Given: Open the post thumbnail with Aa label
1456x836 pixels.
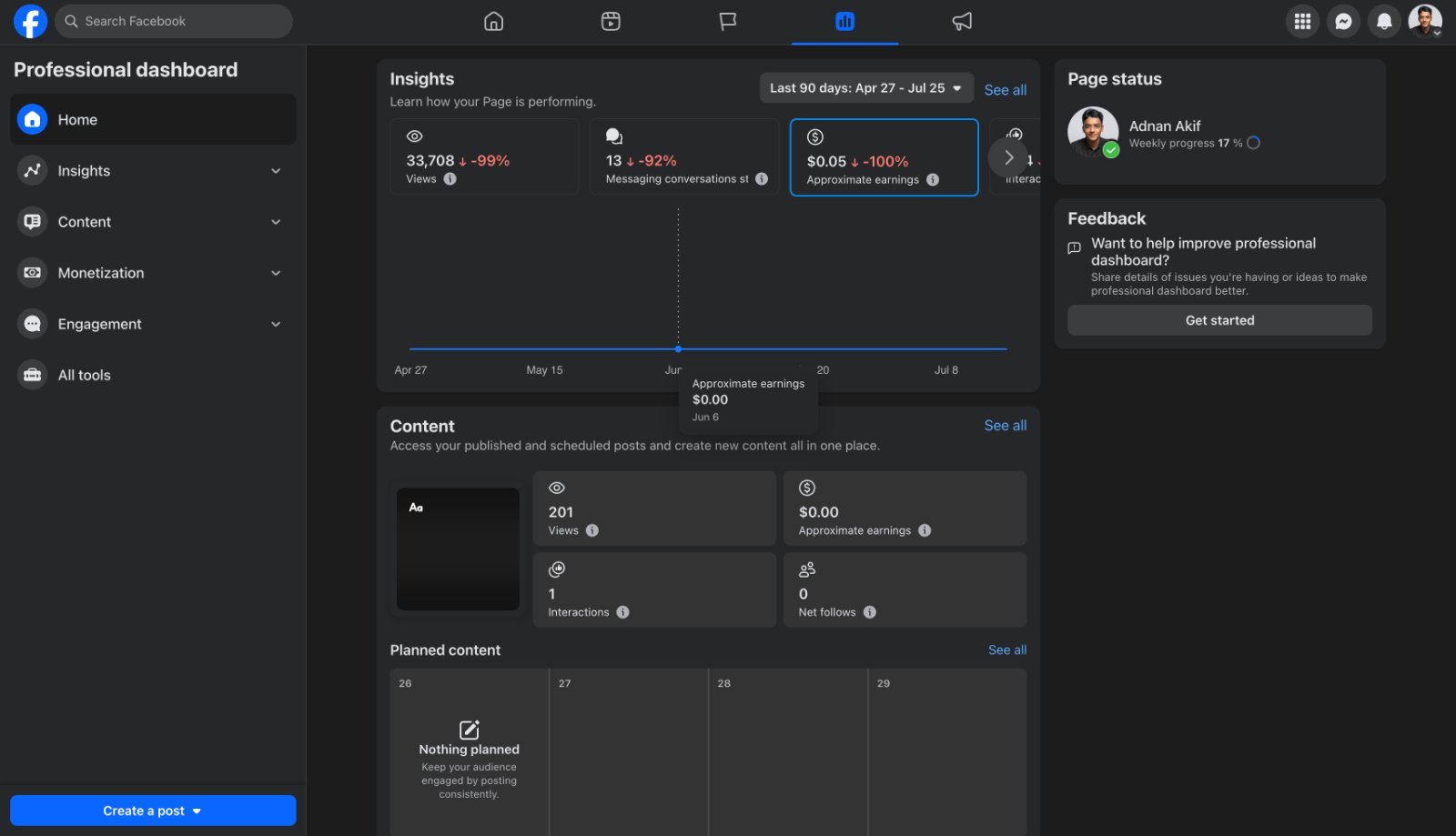Looking at the screenshot, I should tap(458, 549).
